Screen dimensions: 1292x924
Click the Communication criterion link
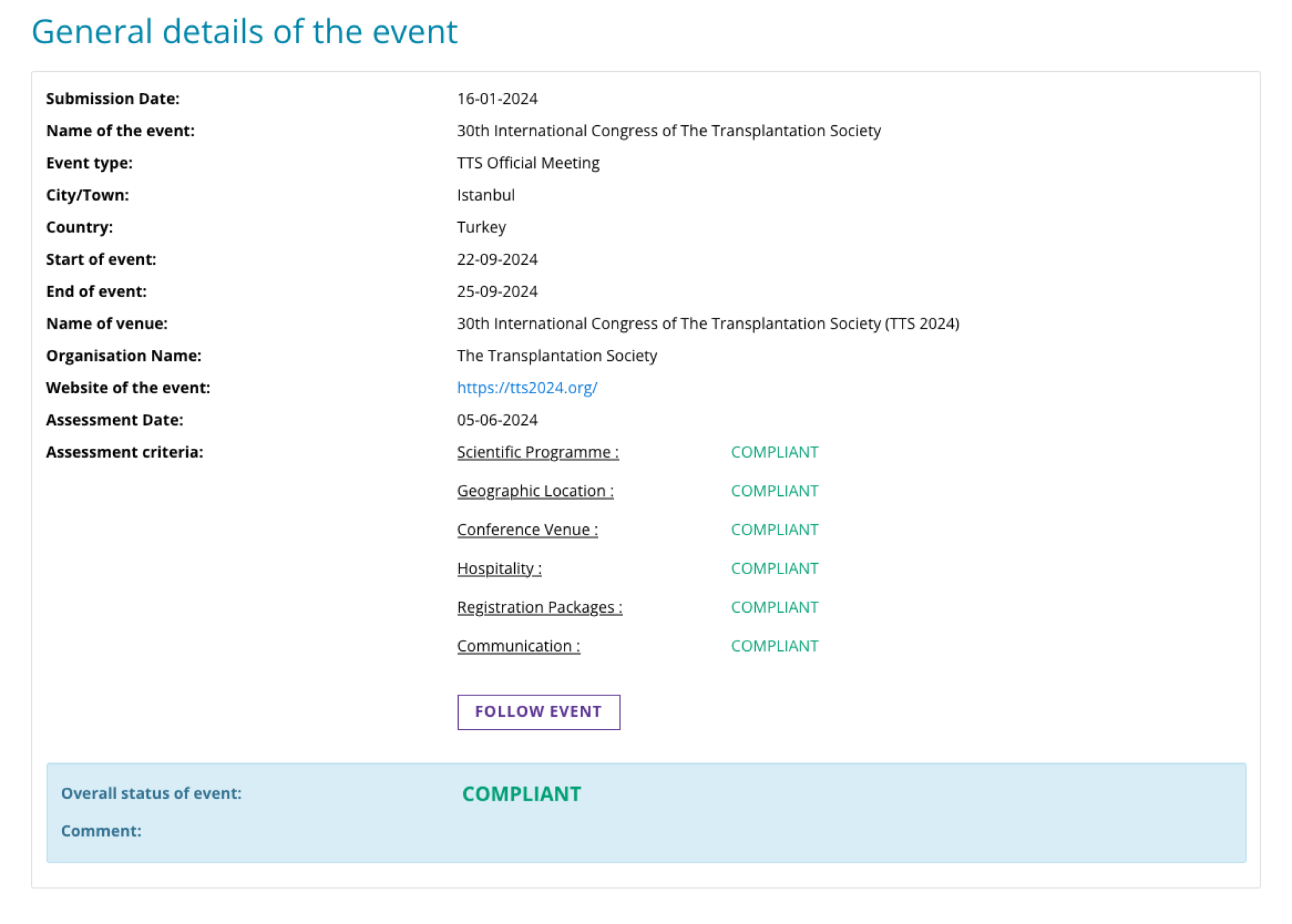pos(518,646)
